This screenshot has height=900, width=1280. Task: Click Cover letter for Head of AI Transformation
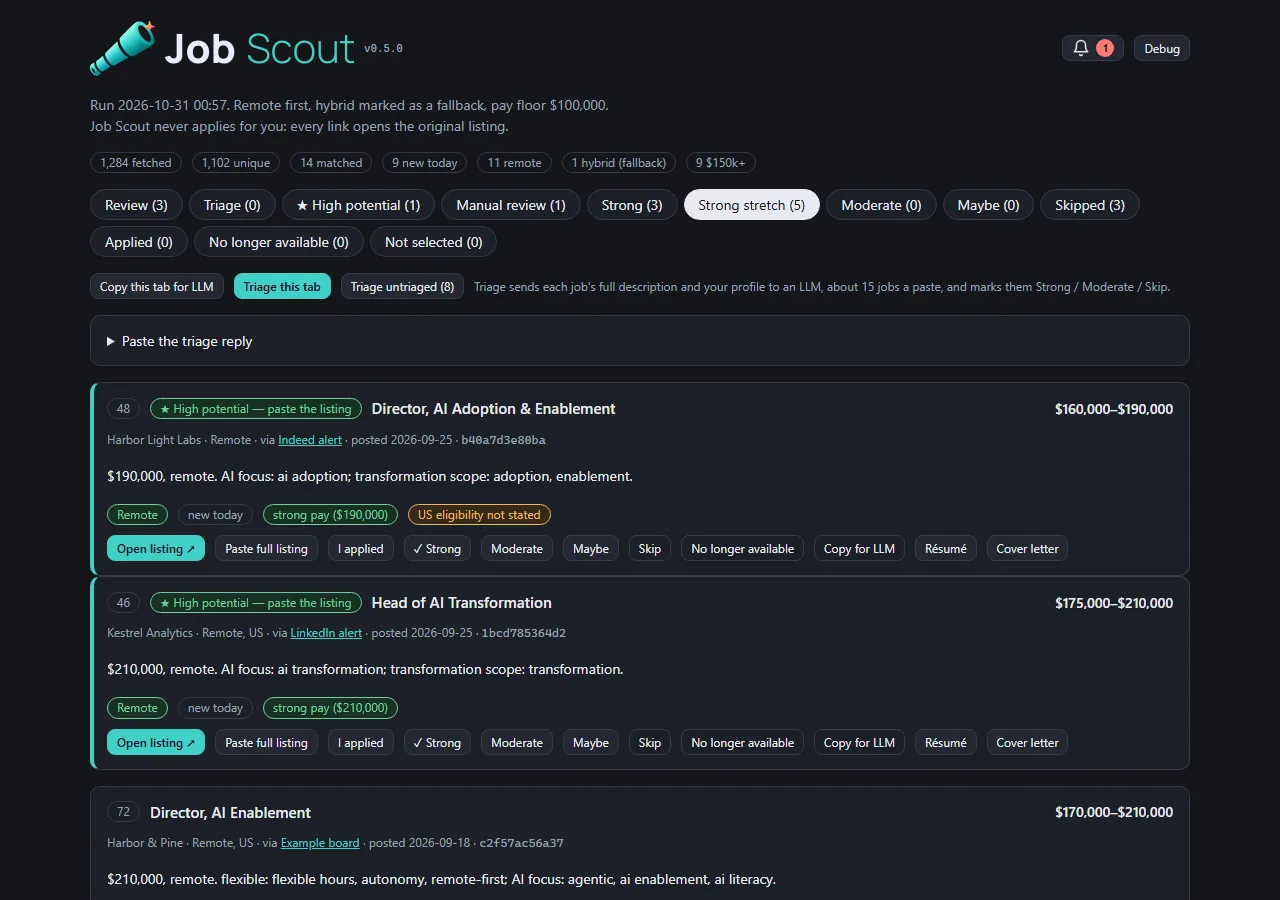pos(1027,742)
